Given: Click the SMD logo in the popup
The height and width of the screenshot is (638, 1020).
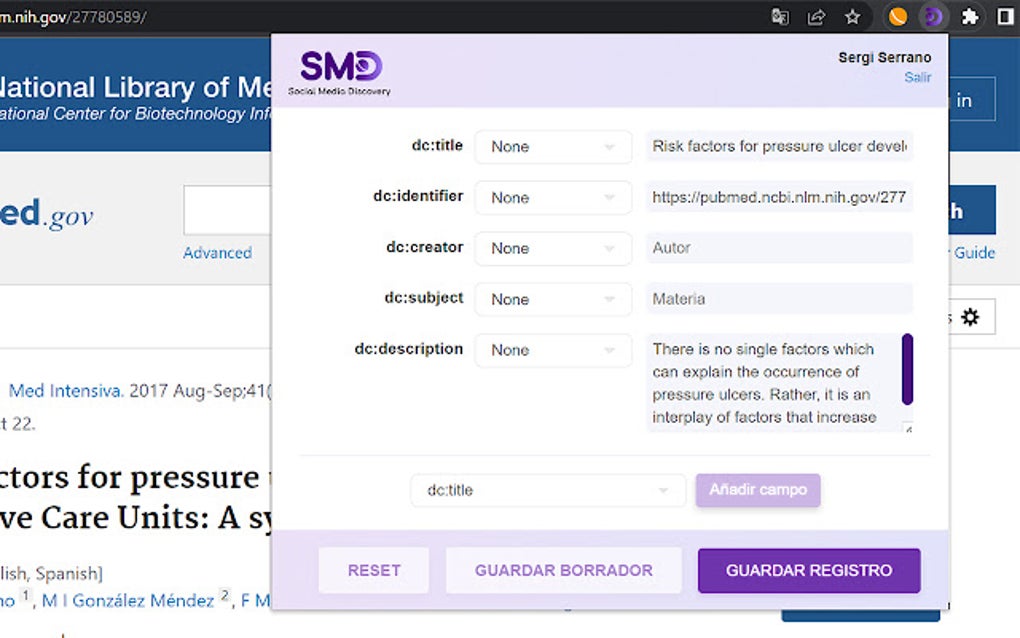Looking at the screenshot, I should tap(338, 70).
